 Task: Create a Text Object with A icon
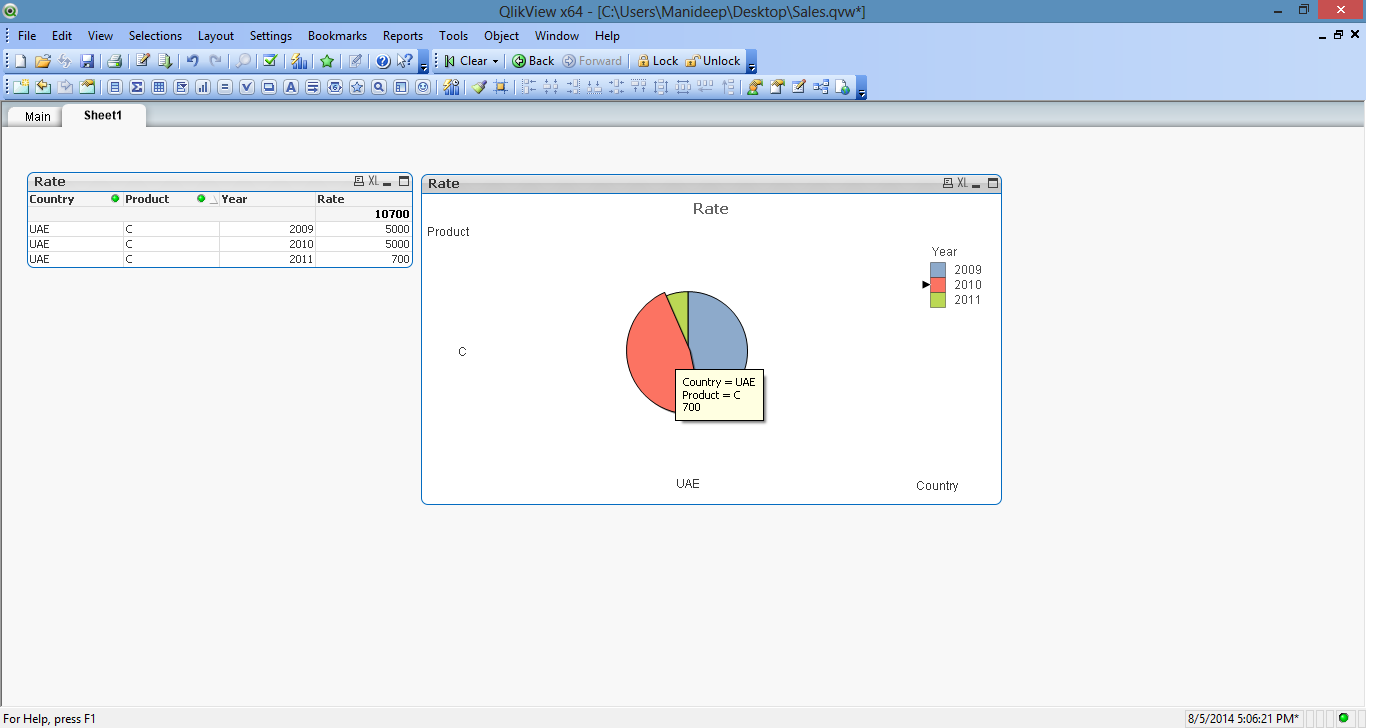[x=291, y=87]
